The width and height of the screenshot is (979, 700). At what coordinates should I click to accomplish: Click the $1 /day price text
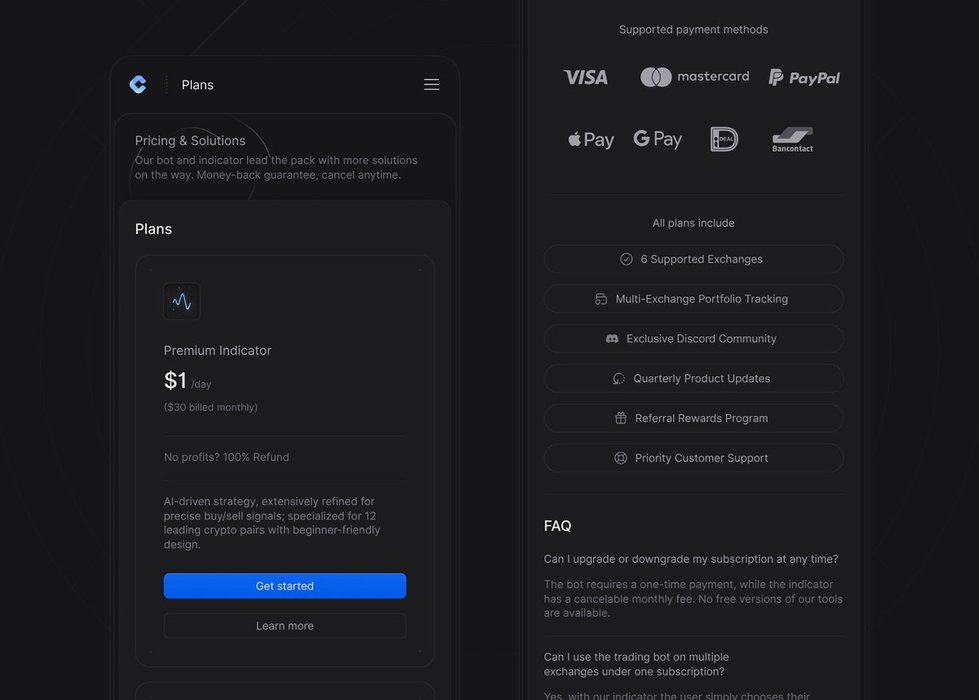pyautogui.click(x=187, y=380)
